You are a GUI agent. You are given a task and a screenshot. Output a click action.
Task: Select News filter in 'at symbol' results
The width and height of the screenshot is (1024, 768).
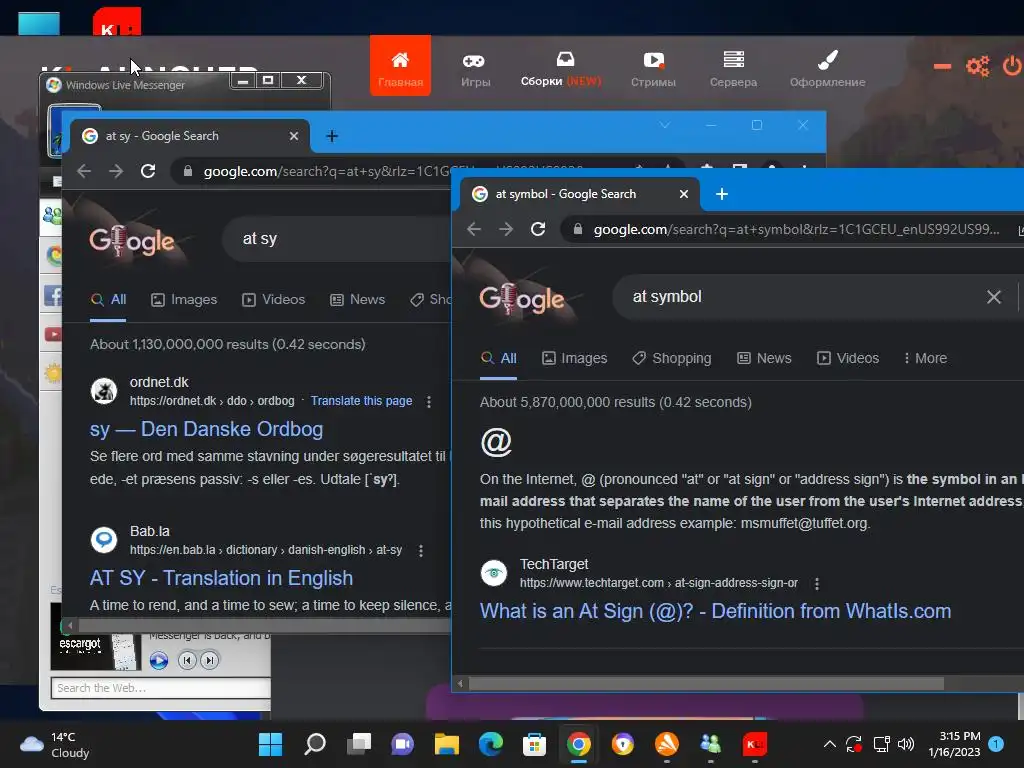[x=764, y=358]
